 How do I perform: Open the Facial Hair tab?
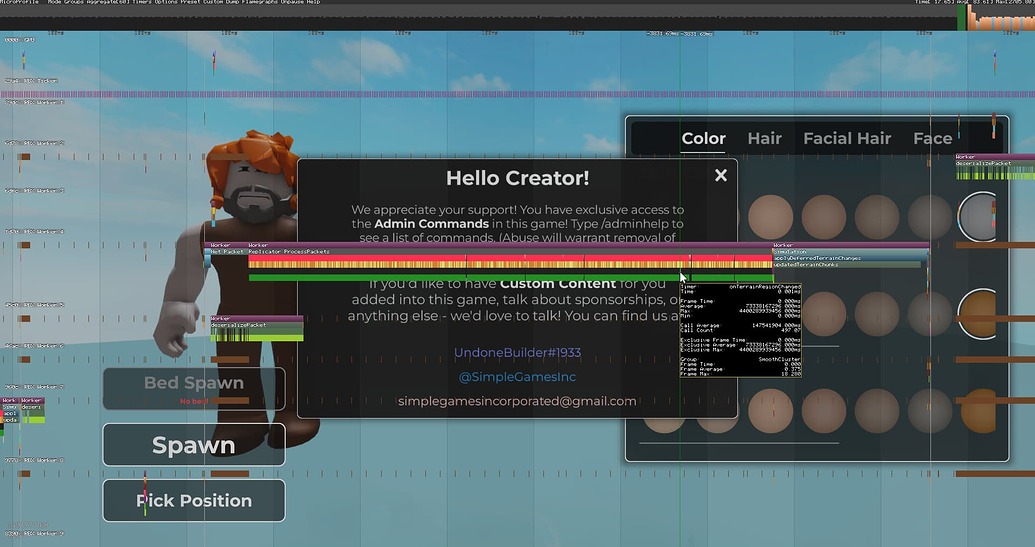pyautogui.click(x=847, y=139)
